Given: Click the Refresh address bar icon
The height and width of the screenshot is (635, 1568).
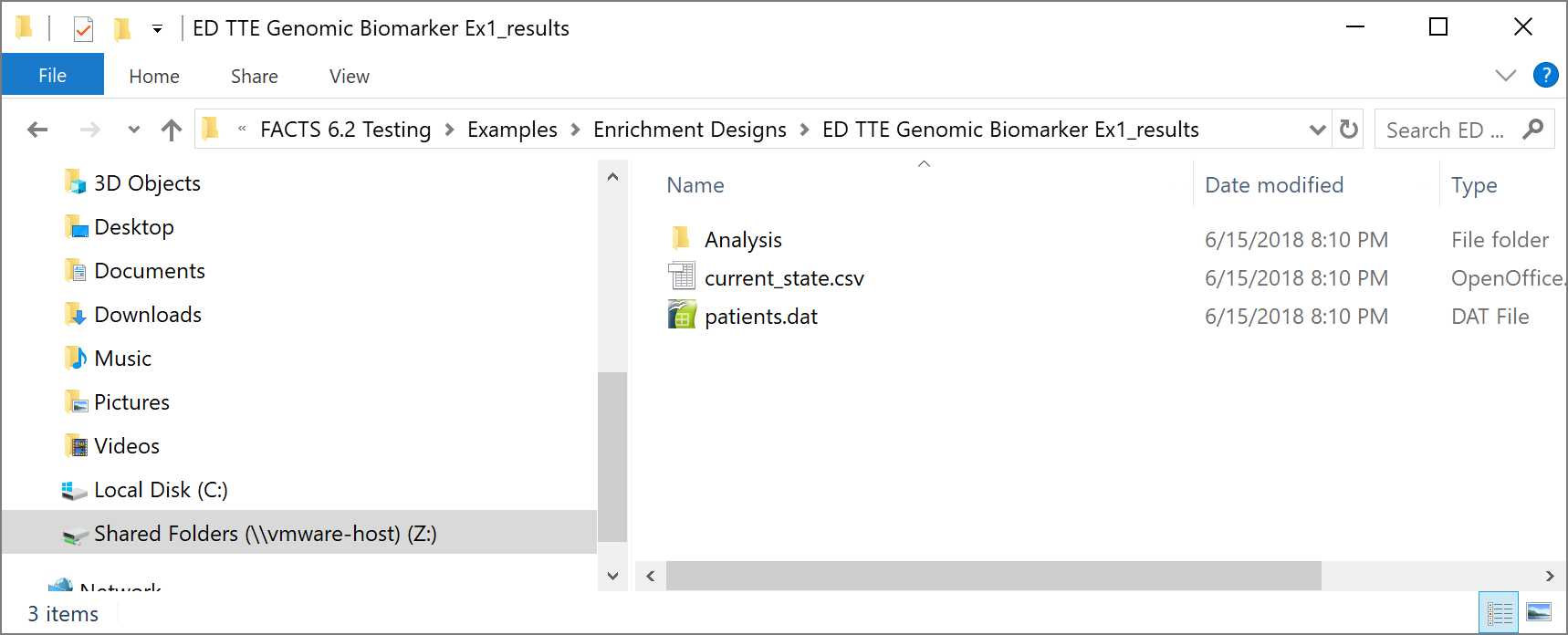Looking at the screenshot, I should (1348, 130).
